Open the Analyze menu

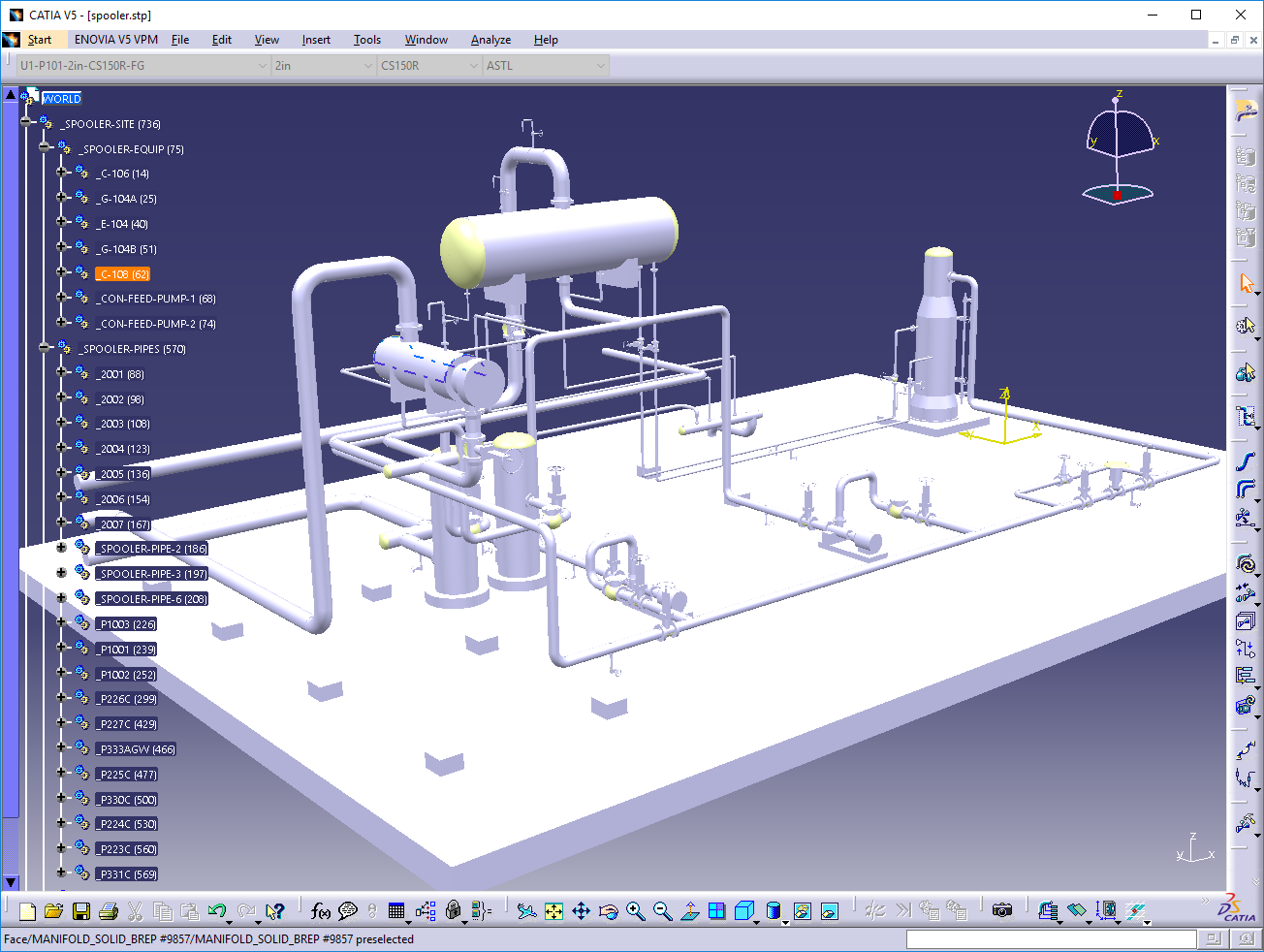click(x=490, y=40)
